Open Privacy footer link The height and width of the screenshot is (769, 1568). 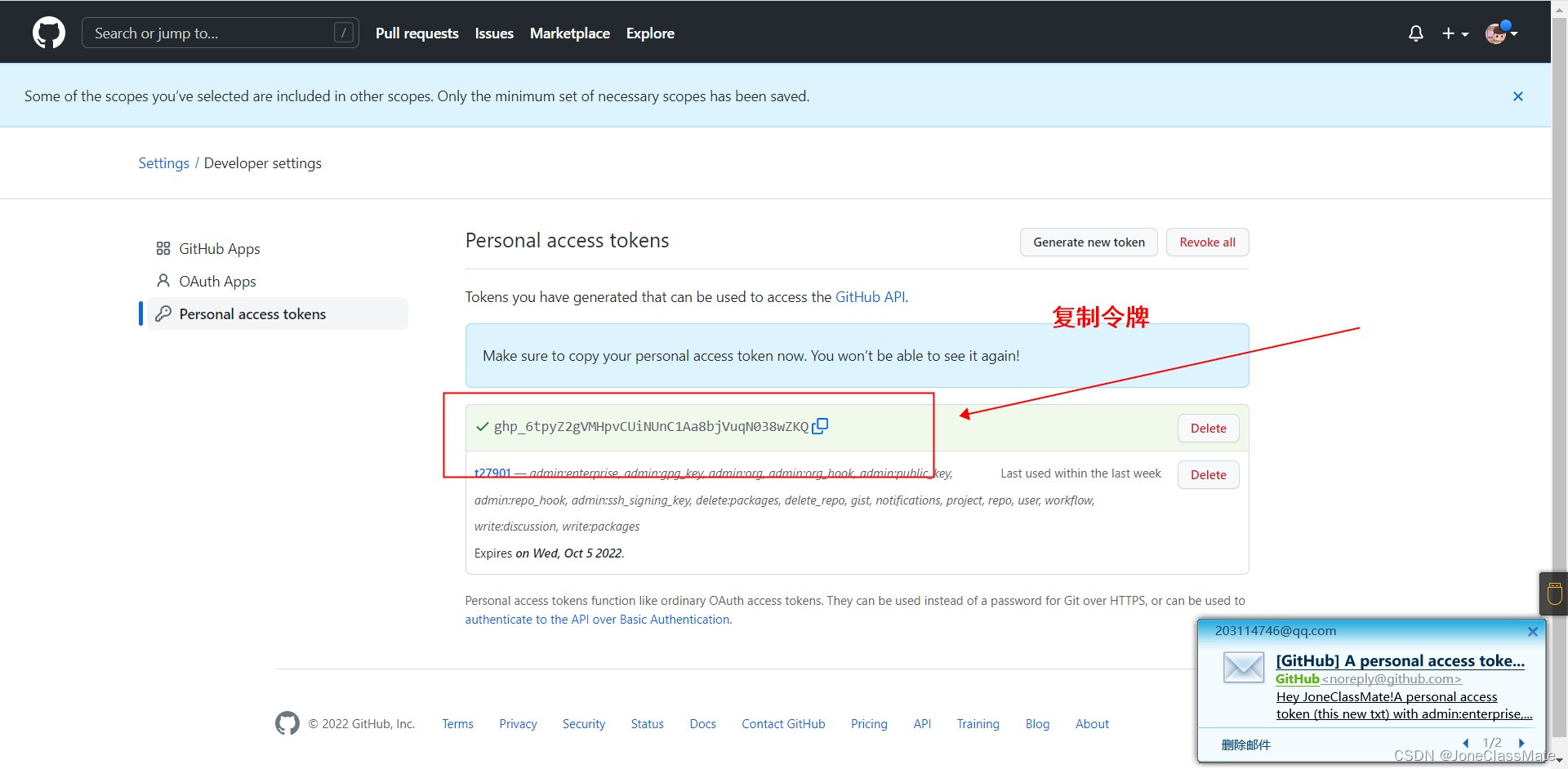(518, 724)
